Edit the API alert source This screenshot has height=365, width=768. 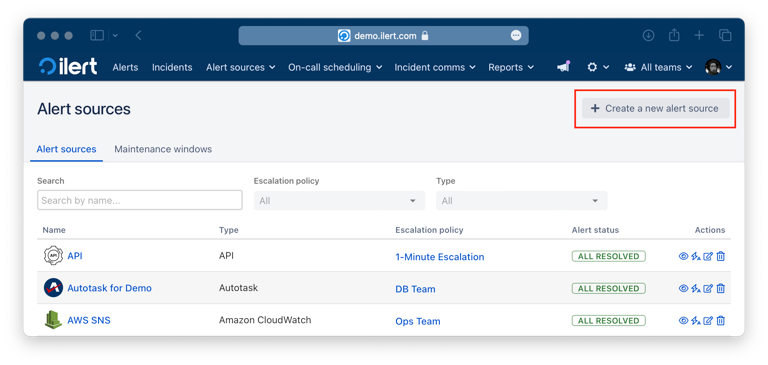click(708, 256)
